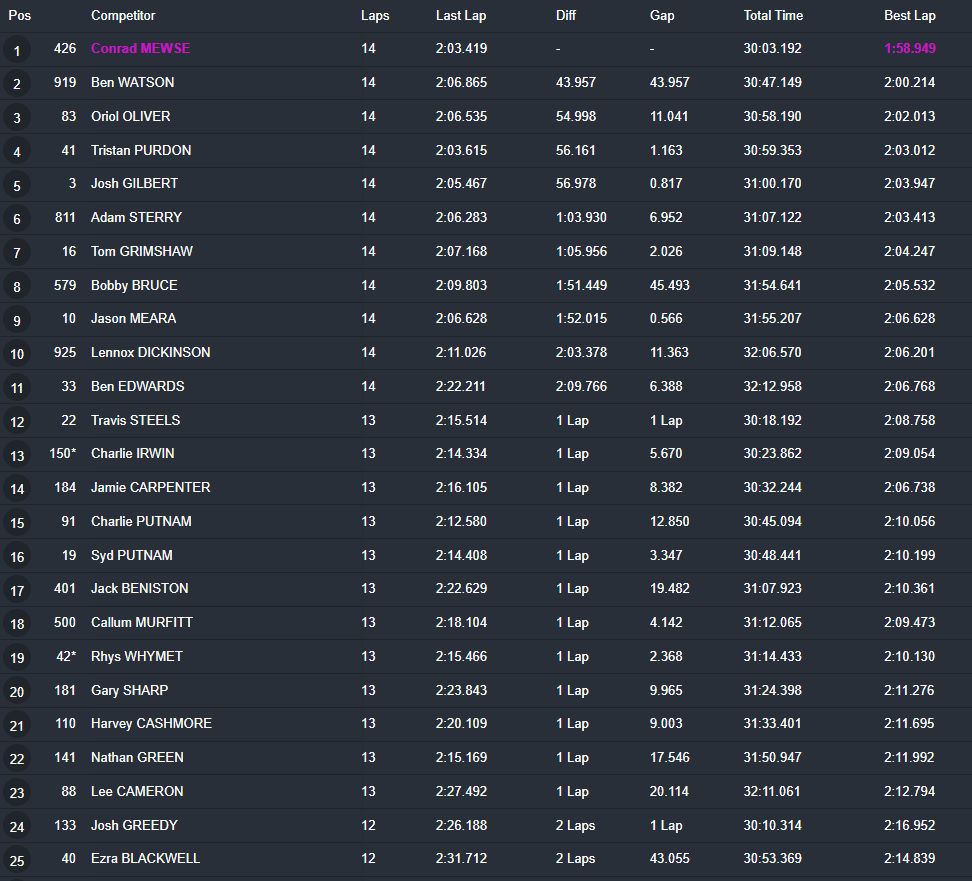This screenshot has width=972, height=881.
Task: Click the Last Lap column header
Action: pyautogui.click(x=461, y=15)
